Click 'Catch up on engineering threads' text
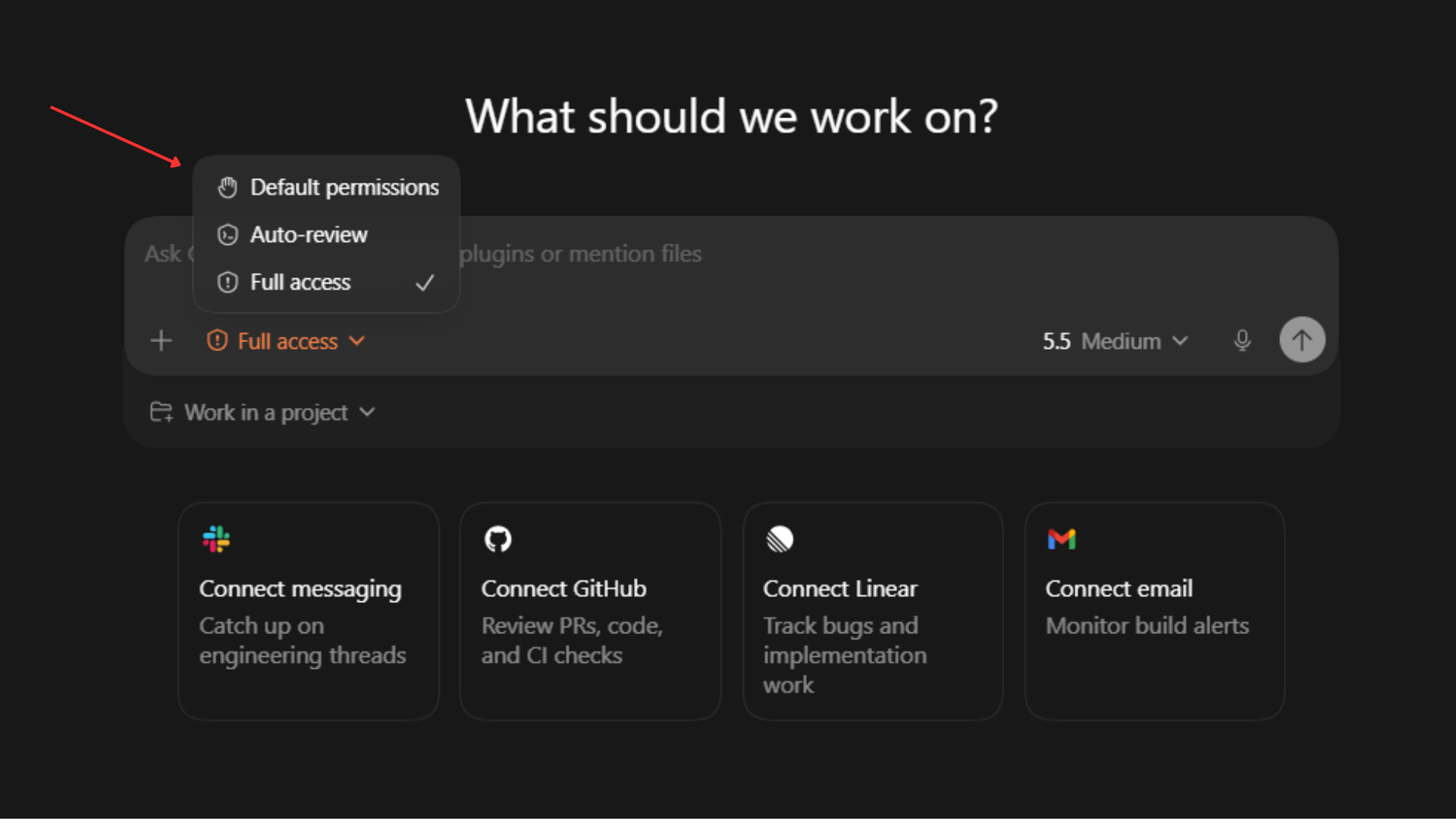This screenshot has width=1456, height=819. (x=303, y=641)
